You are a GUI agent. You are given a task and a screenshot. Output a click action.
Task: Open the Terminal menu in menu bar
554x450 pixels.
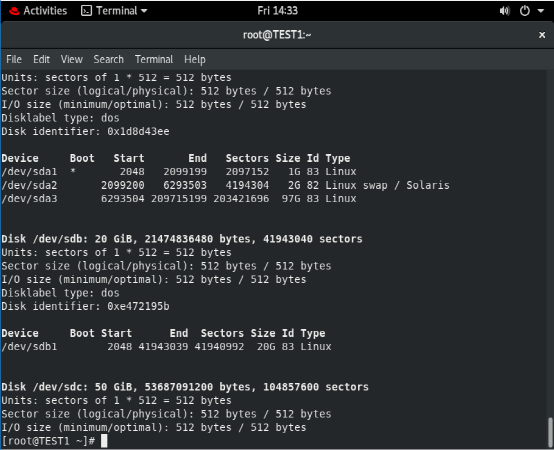[154, 59]
